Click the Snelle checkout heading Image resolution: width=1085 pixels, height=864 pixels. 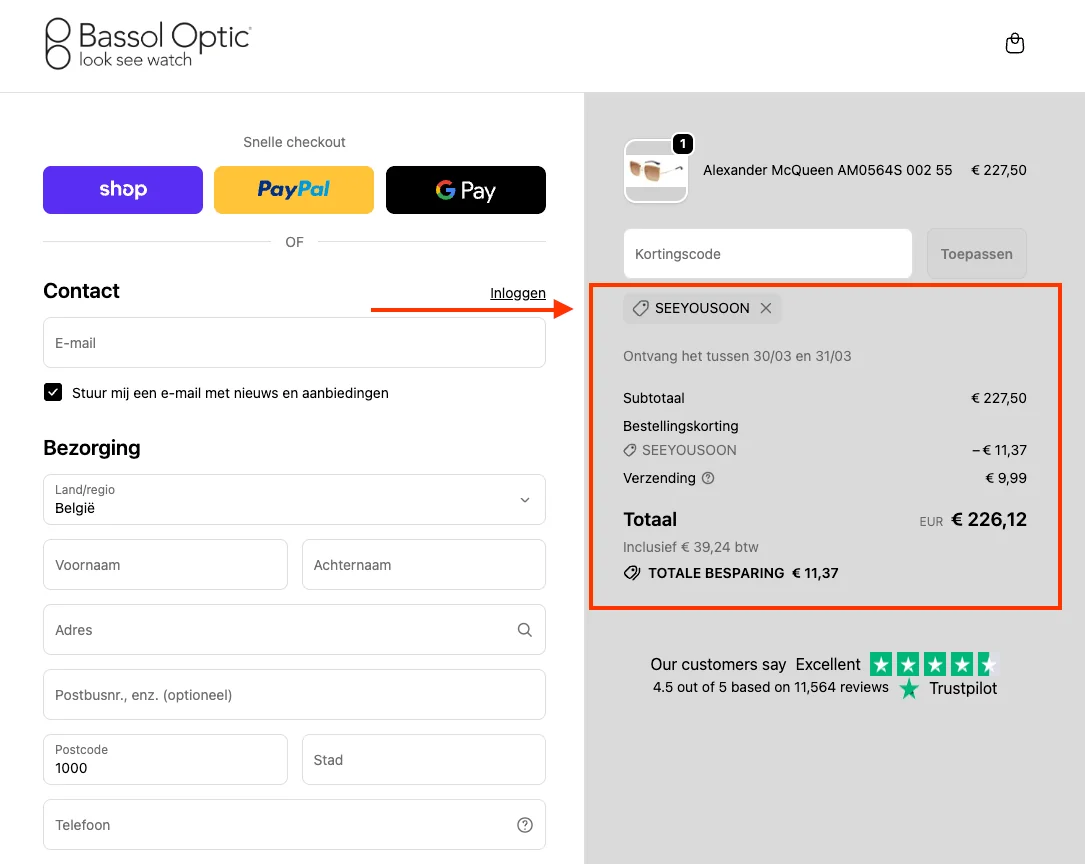[x=294, y=142]
